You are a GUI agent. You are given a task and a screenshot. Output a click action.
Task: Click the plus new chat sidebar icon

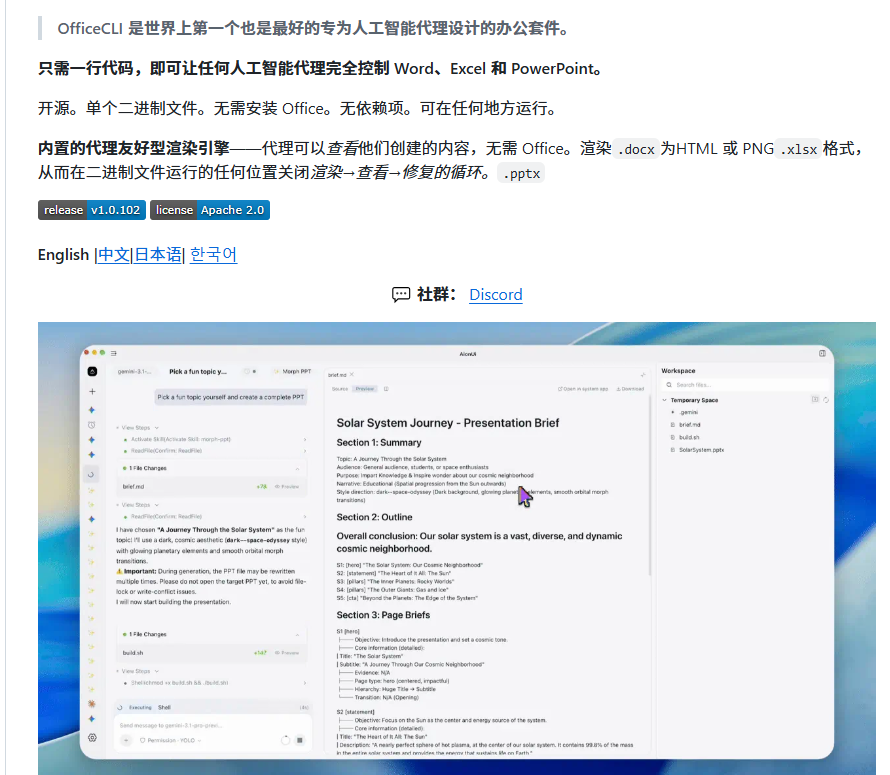pos(92,391)
